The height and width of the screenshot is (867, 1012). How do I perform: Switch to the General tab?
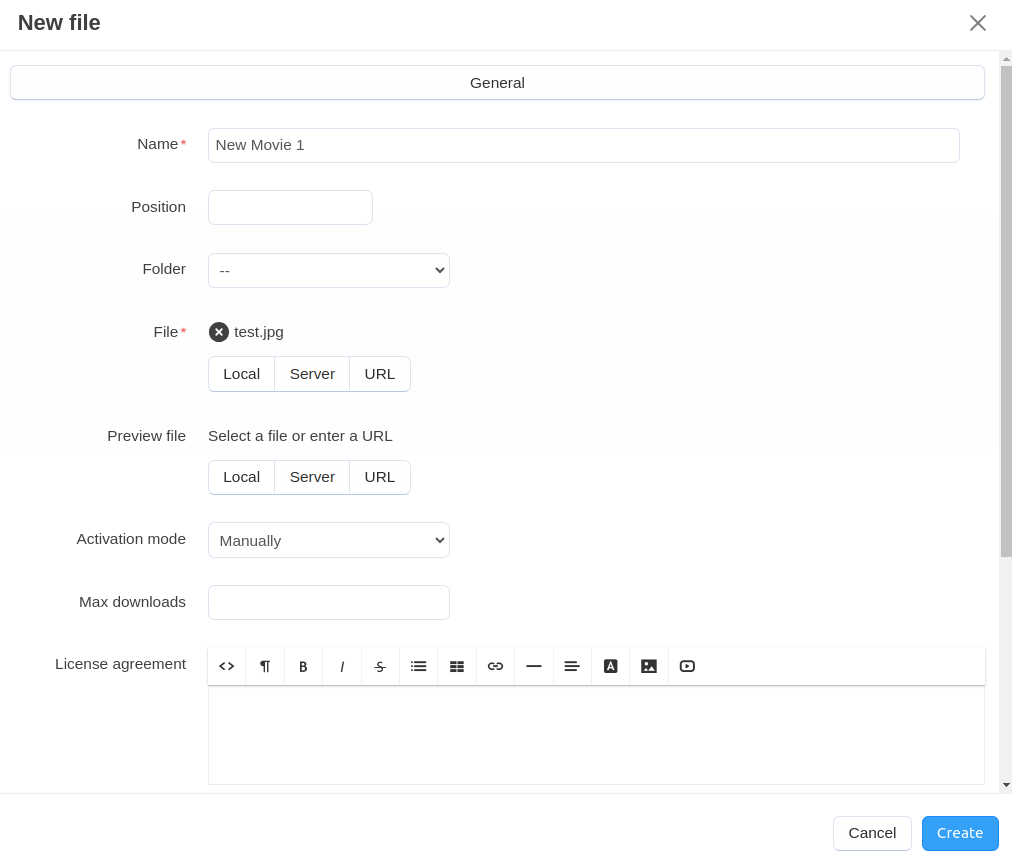click(x=497, y=83)
